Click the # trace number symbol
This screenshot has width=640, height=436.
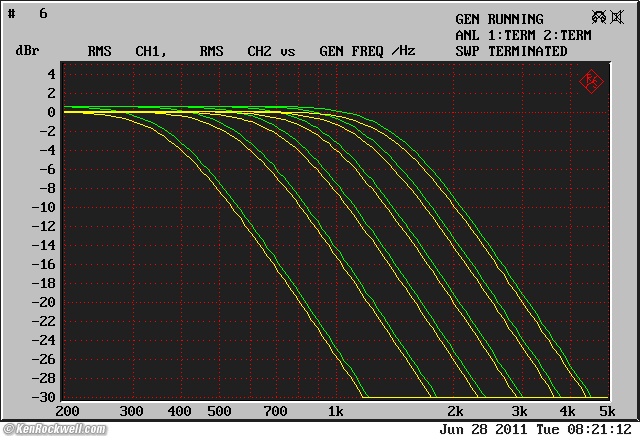click(x=11, y=14)
